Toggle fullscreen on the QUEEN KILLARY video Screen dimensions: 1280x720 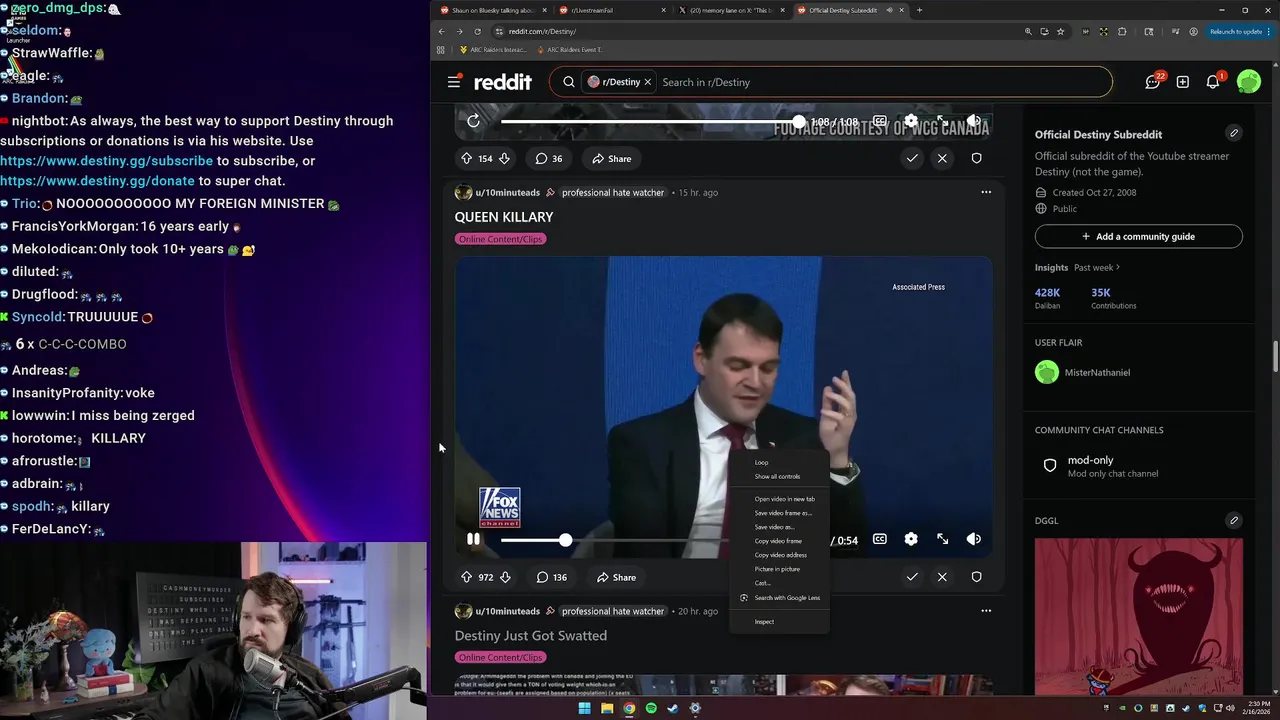tap(942, 539)
